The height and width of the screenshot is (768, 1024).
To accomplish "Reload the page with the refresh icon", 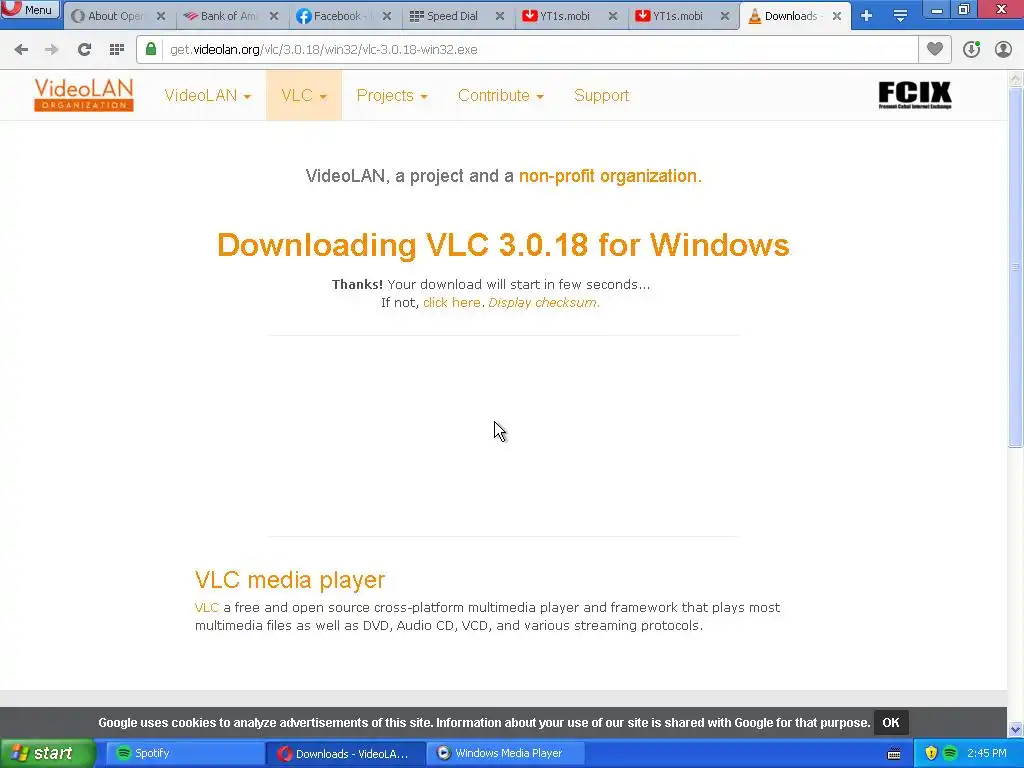I will 84,50.
